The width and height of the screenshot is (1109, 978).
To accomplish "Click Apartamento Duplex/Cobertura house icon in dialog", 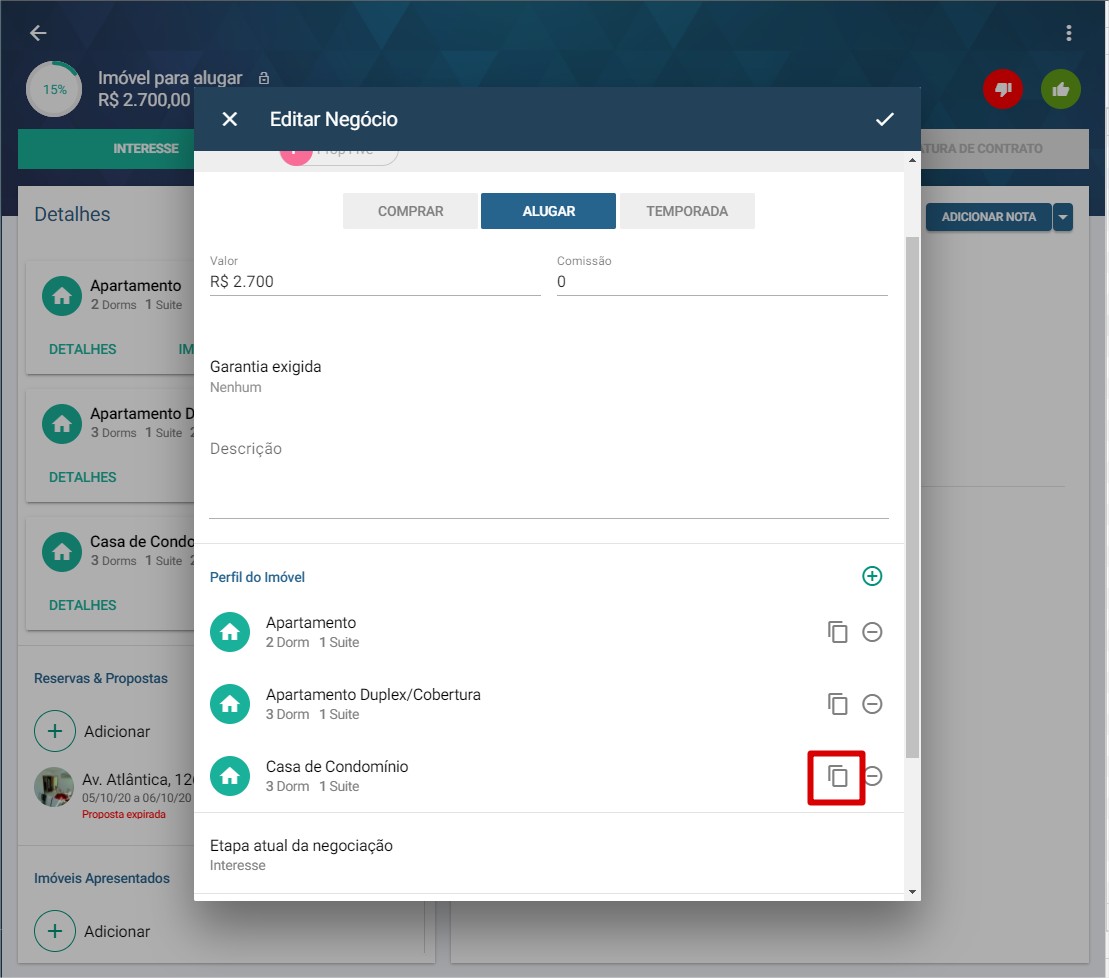I will click(230, 704).
